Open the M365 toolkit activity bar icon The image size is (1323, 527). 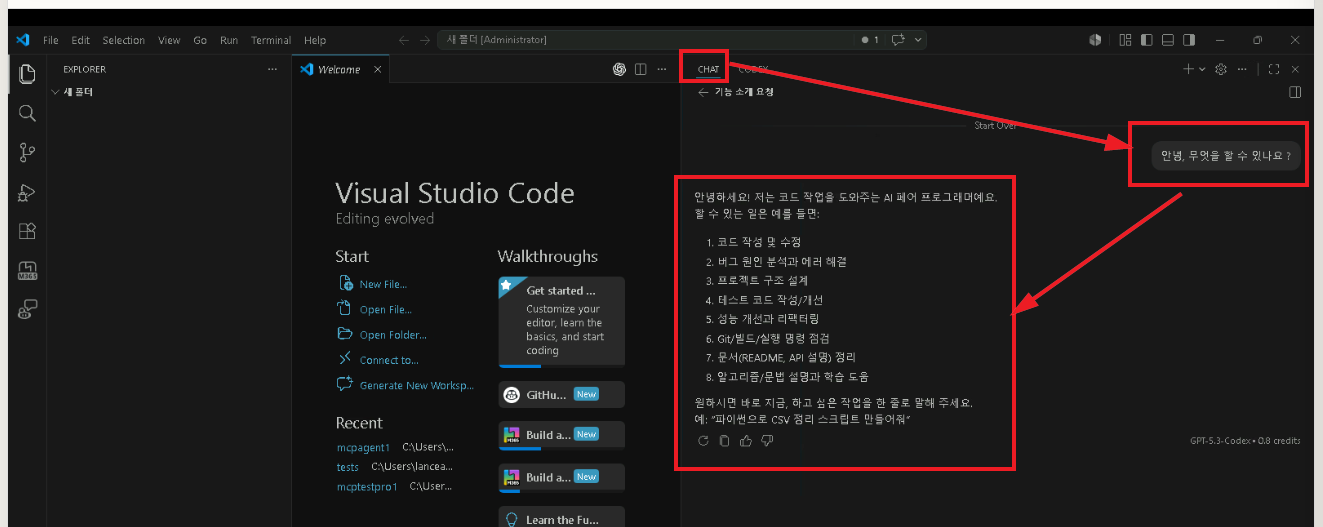click(x=27, y=270)
